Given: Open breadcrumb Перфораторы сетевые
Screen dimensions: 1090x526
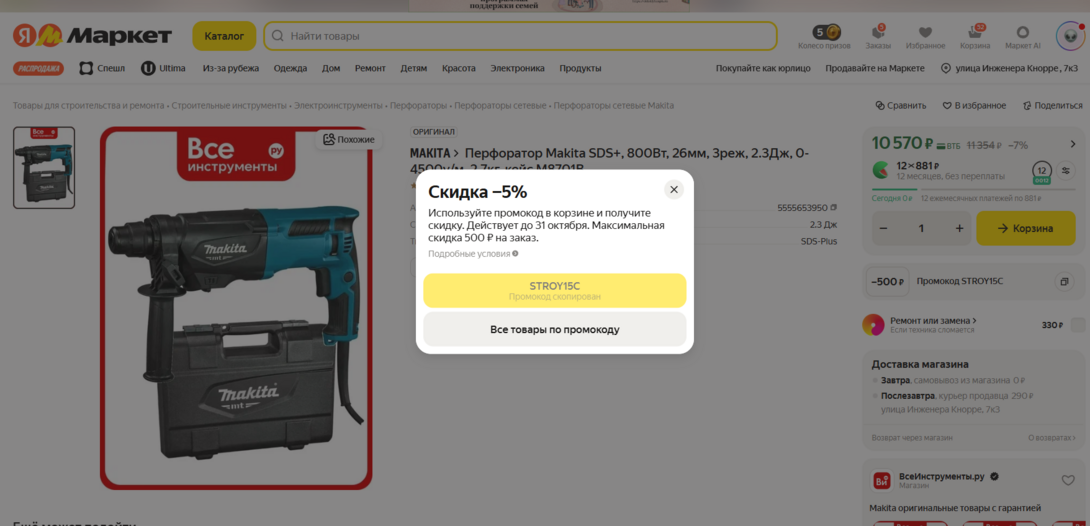Looking at the screenshot, I should [x=501, y=106].
